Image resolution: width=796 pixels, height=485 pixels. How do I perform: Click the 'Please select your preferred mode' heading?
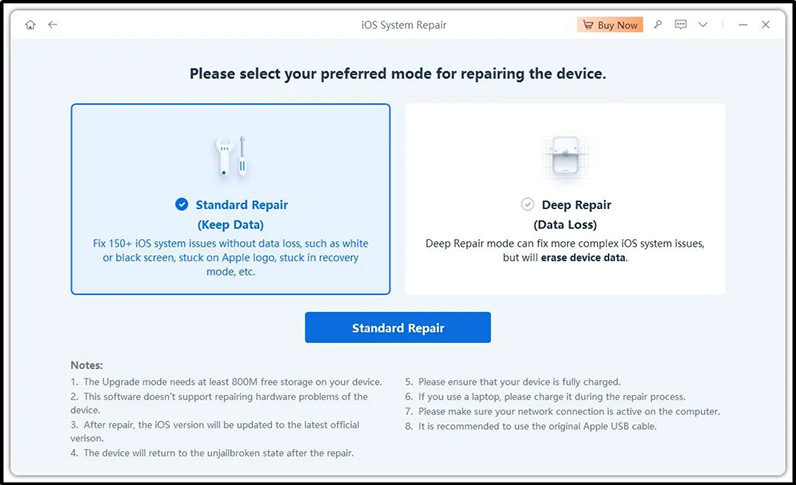click(x=398, y=74)
